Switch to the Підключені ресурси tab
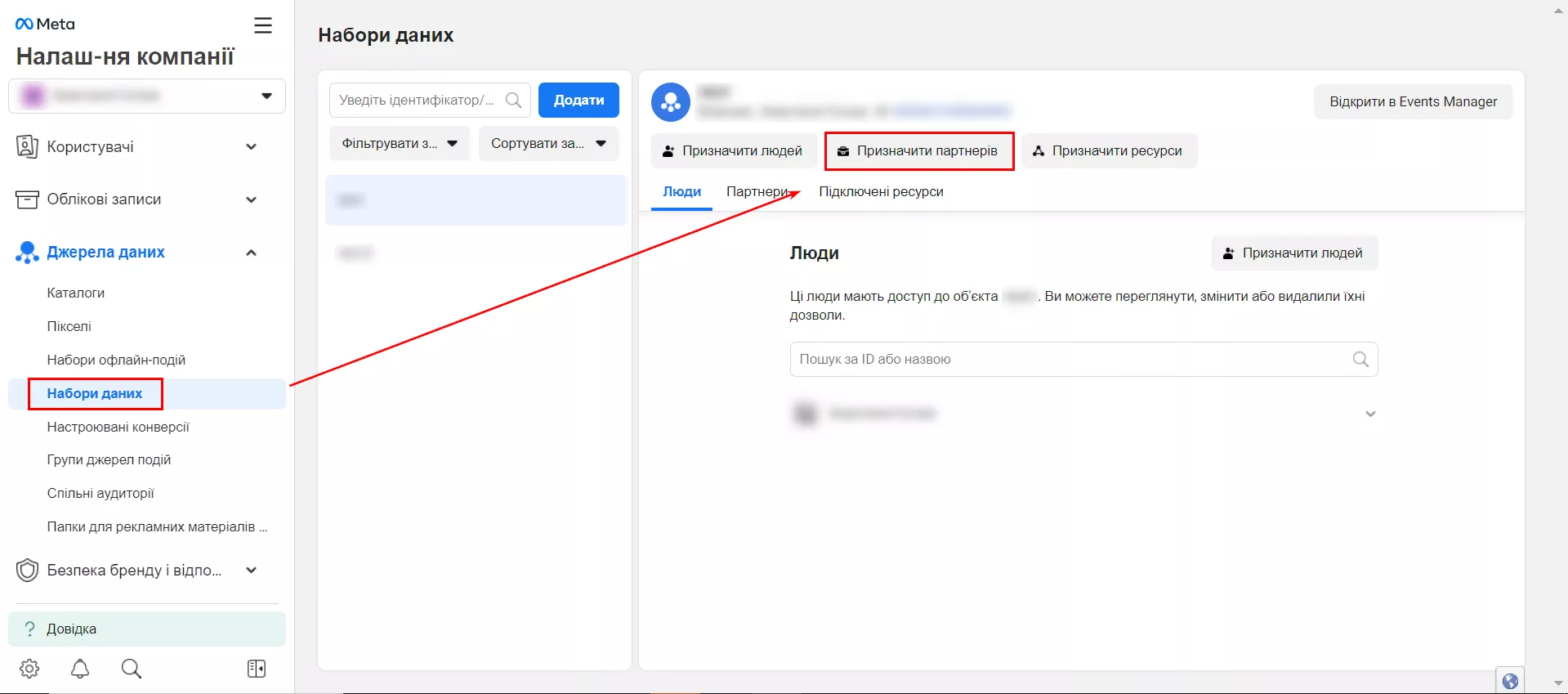This screenshot has width=1568, height=694. pos(881,191)
